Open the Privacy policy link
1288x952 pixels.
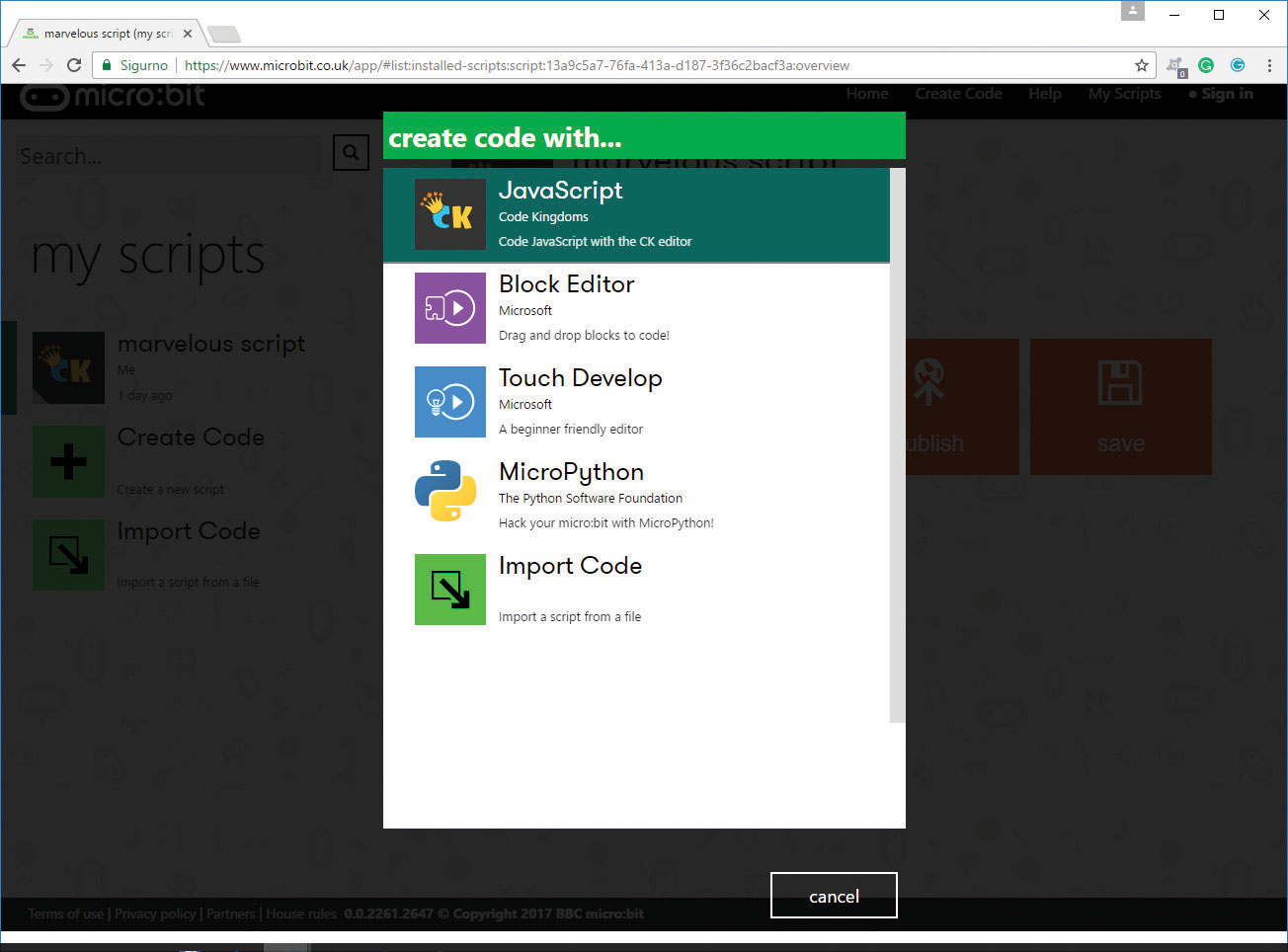[x=155, y=913]
